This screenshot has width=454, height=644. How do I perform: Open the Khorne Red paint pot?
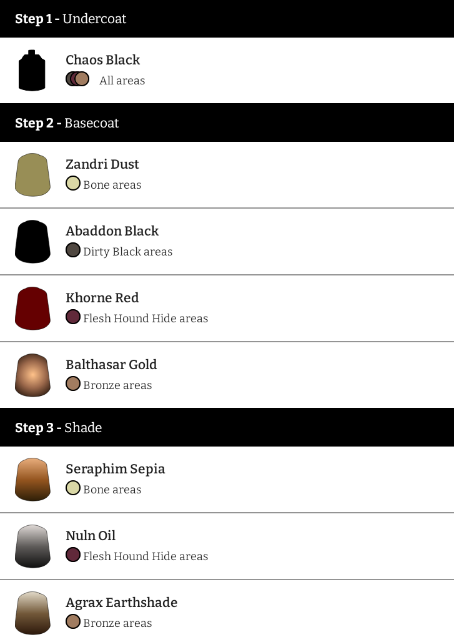pos(33,308)
